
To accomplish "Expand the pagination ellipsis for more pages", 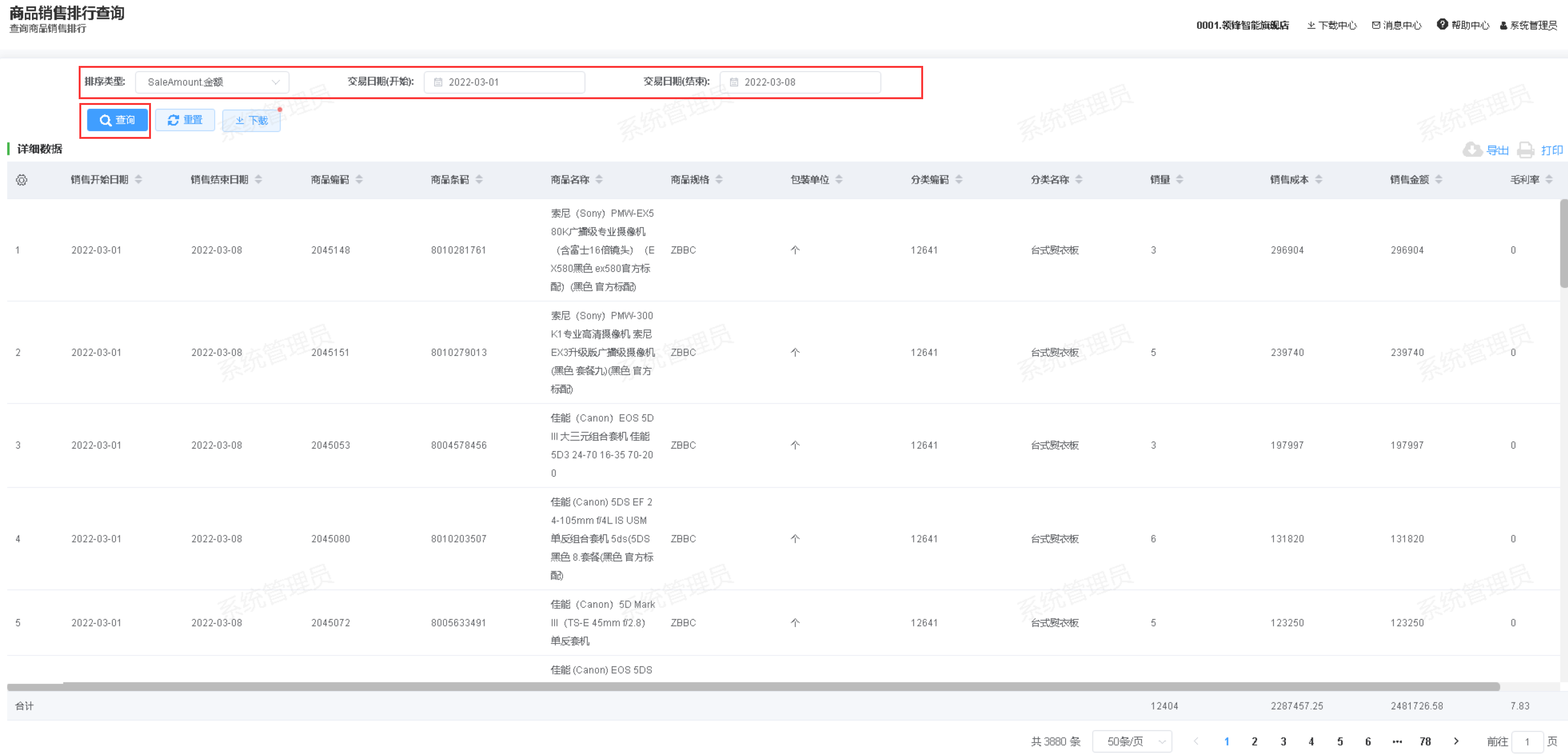I will [x=1397, y=741].
